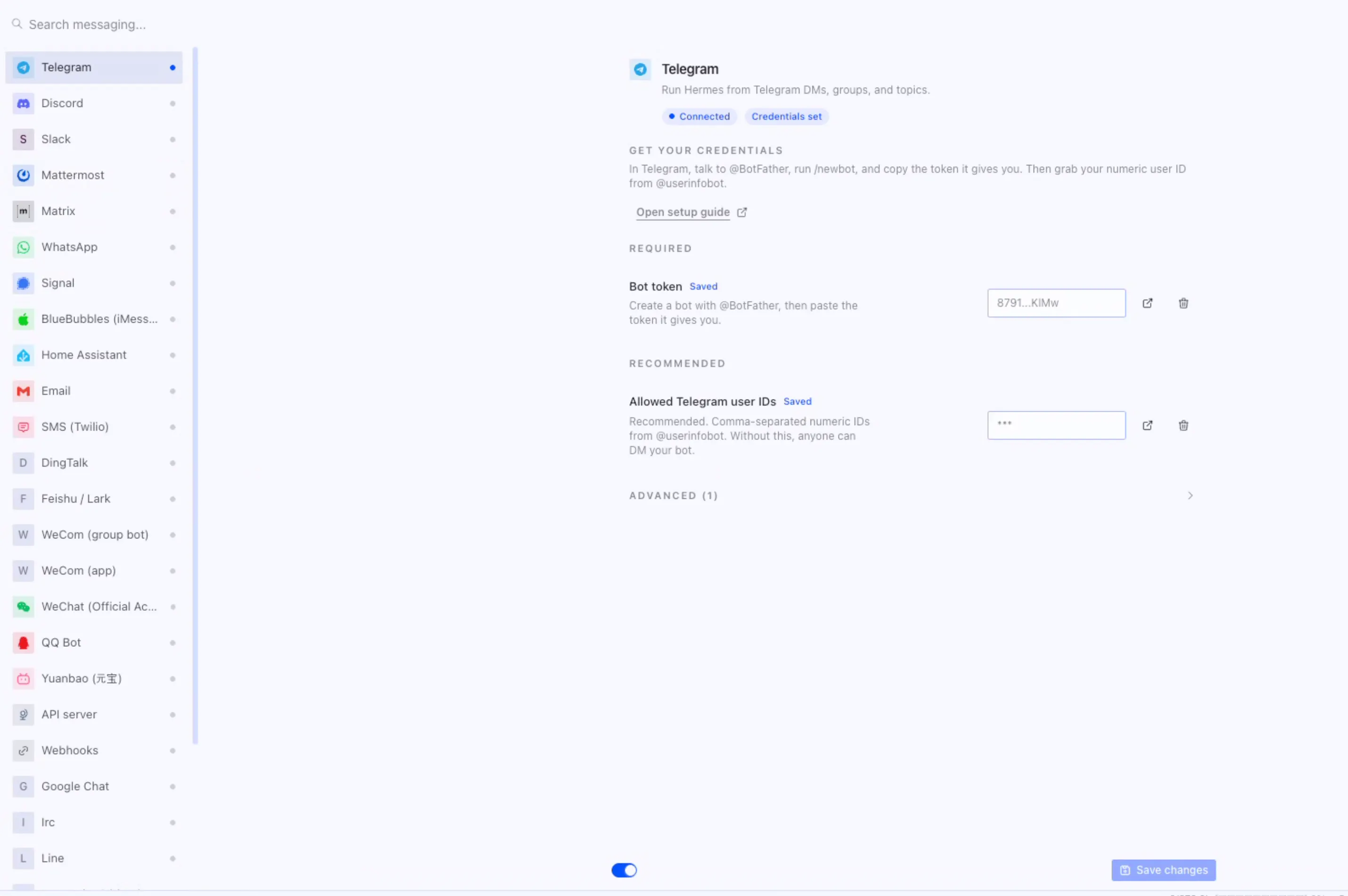The image size is (1348, 896).
Task: Click the Connected status badge
Action: (x=699, y=116)
